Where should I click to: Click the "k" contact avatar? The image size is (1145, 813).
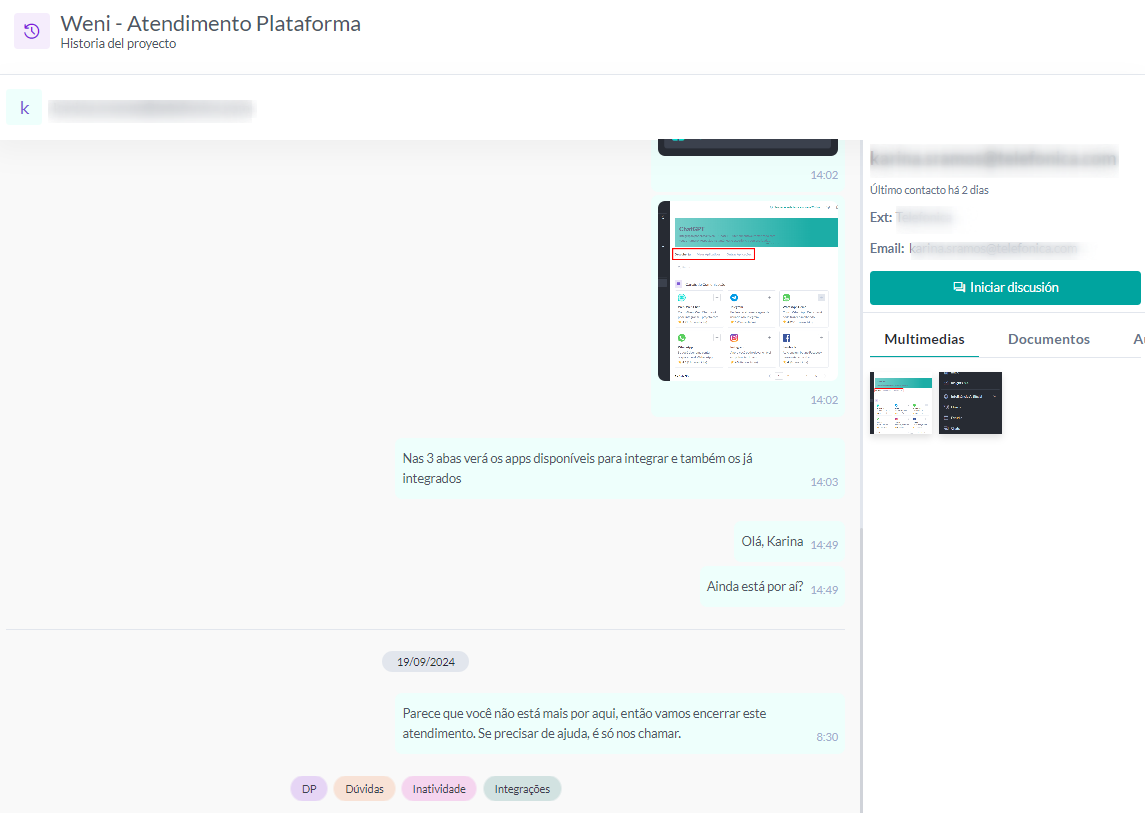(x=24, y=108)
